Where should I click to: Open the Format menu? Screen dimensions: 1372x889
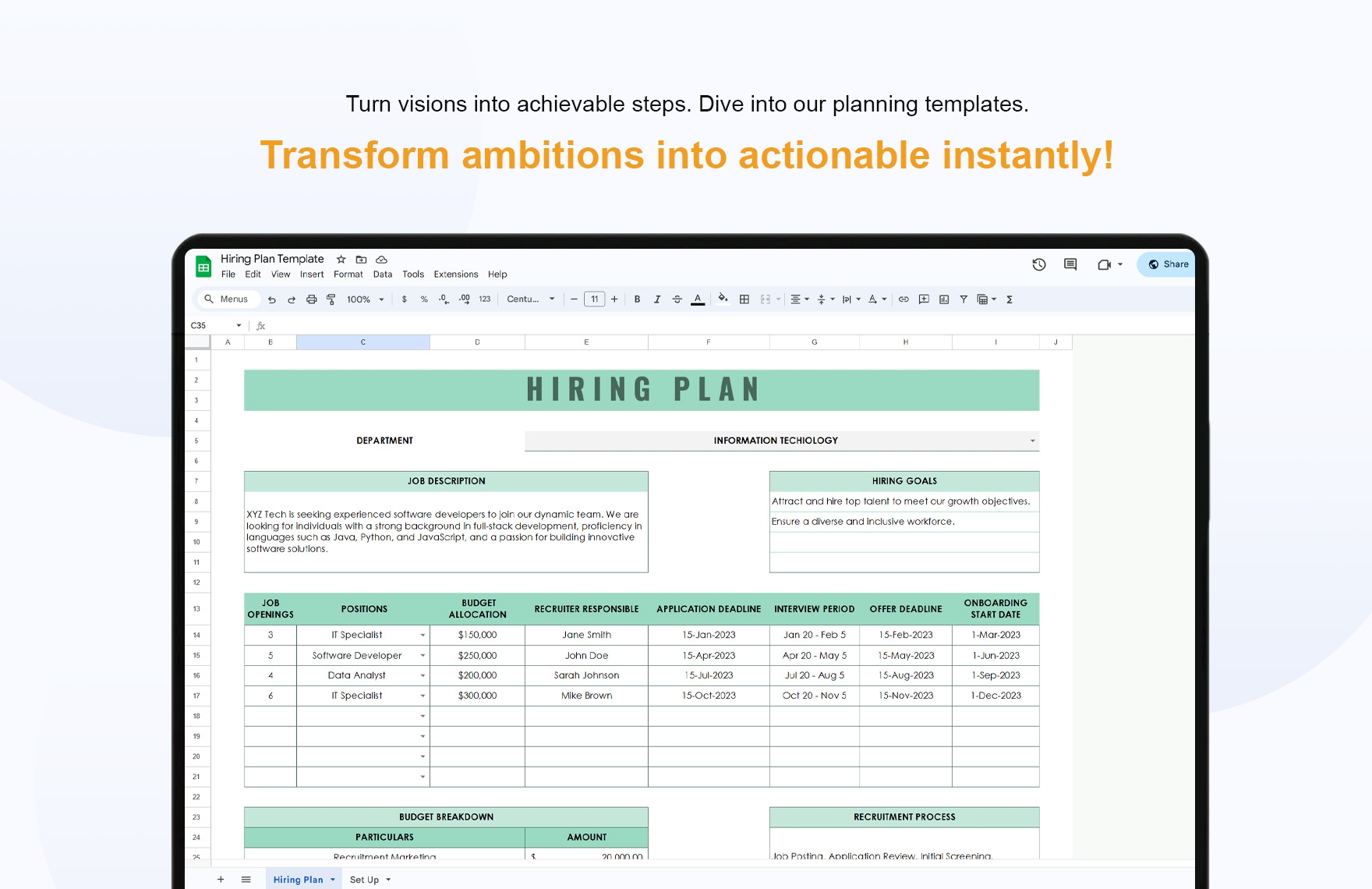(x=348, y=274)
